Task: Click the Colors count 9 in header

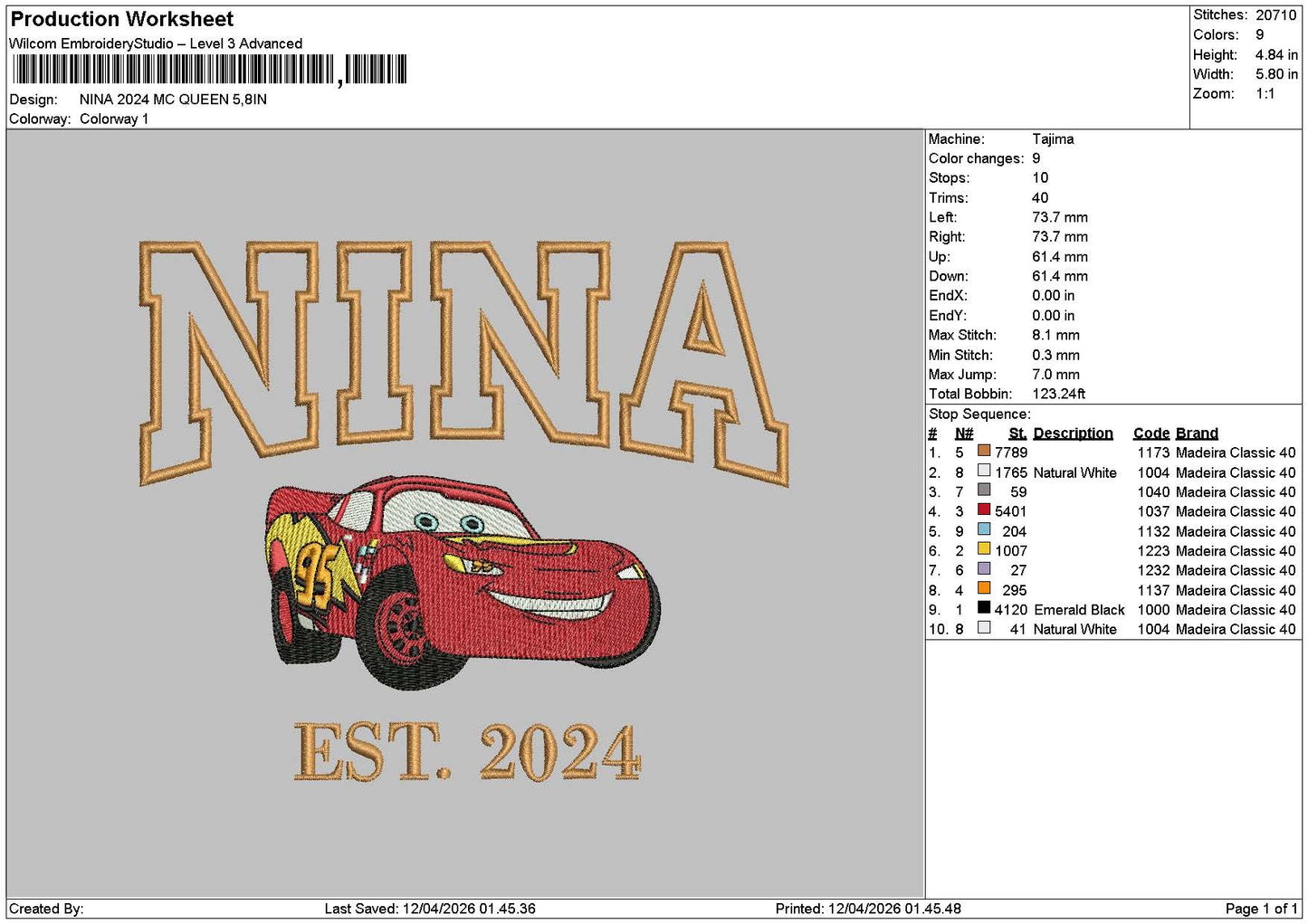Action: [x=1259, y=35]
